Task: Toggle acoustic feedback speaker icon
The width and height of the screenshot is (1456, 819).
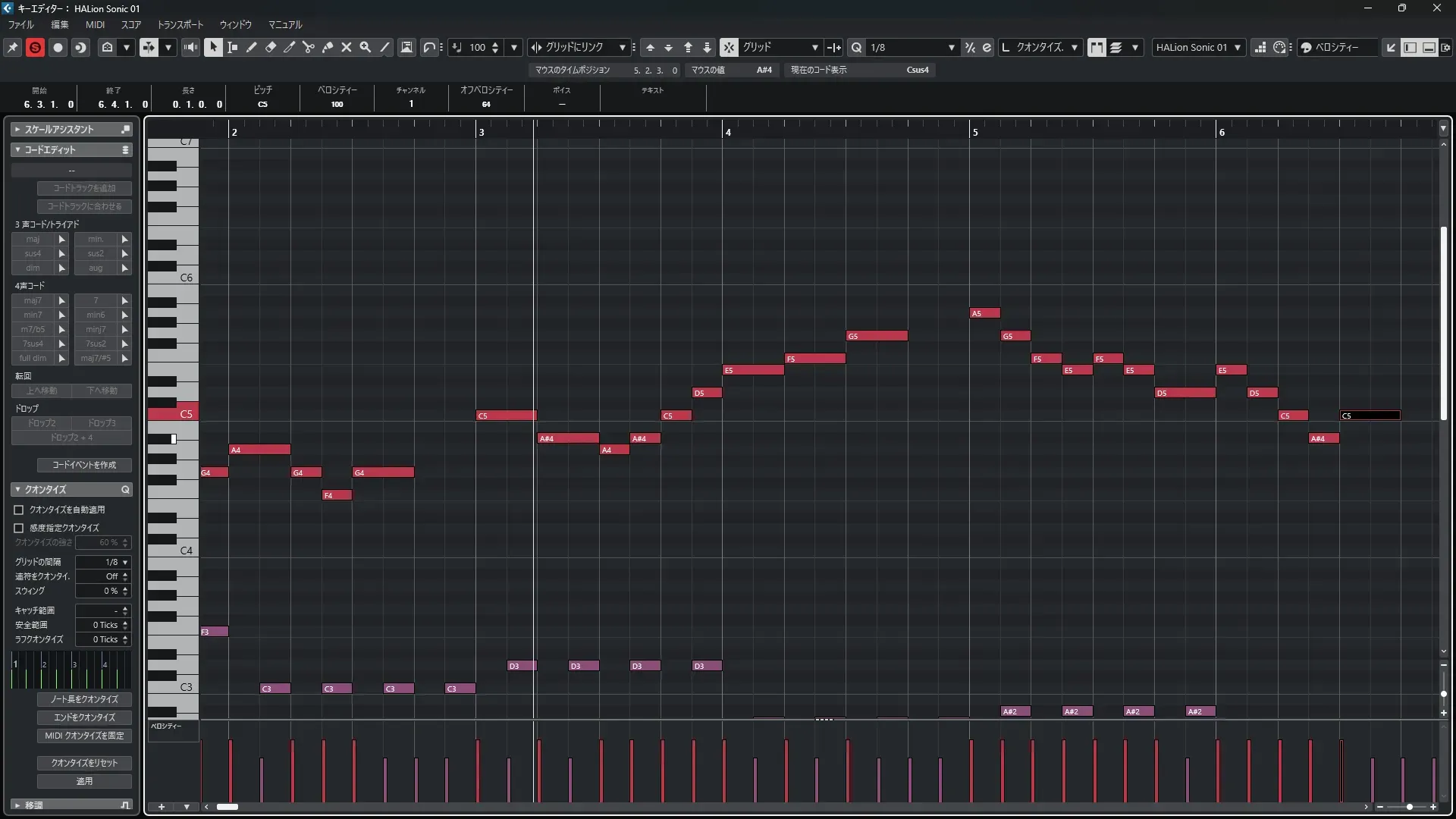Action: pos(190,47)
